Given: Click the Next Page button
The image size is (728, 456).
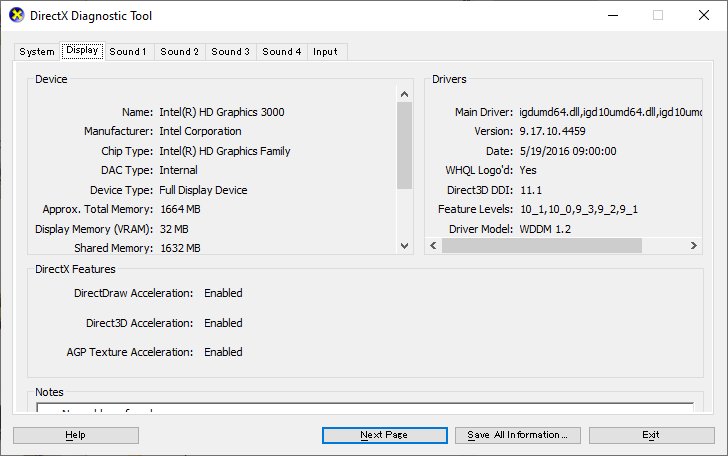Looking at the screenshot, I should pyautogui.click(x=384, y=435).
